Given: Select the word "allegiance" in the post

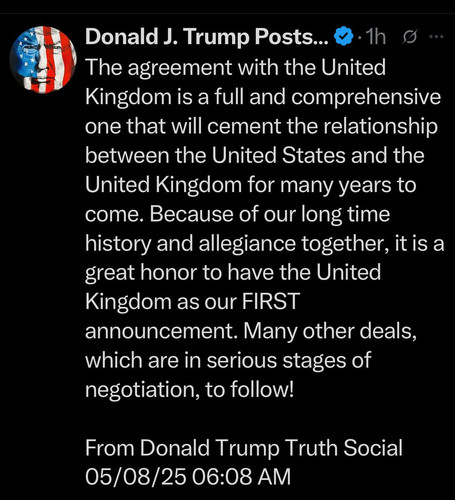Looking at the screenshot, I should 247,244.
